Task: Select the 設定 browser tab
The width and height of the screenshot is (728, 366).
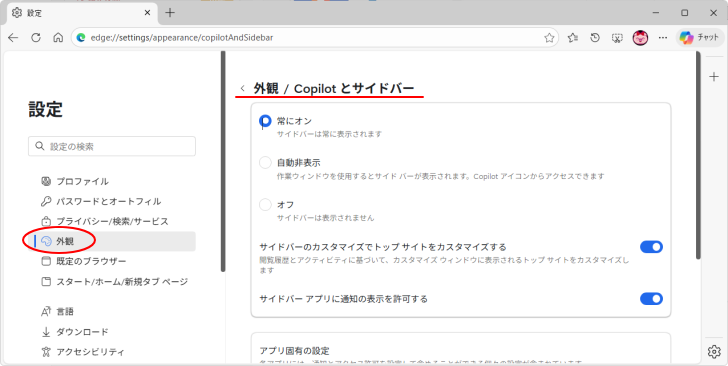Action: [81, 13]
